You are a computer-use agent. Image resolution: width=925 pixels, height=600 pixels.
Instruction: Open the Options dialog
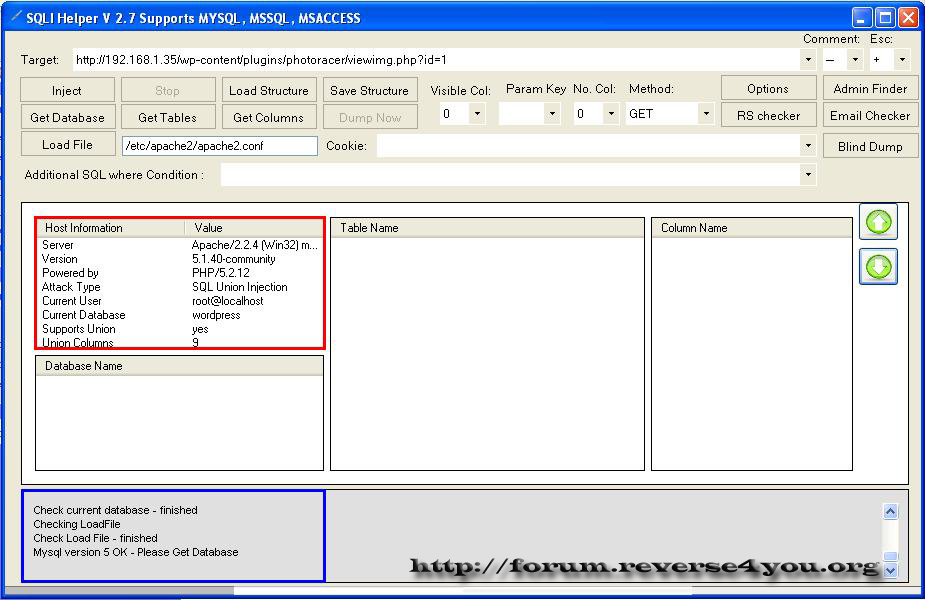[768, 88]
